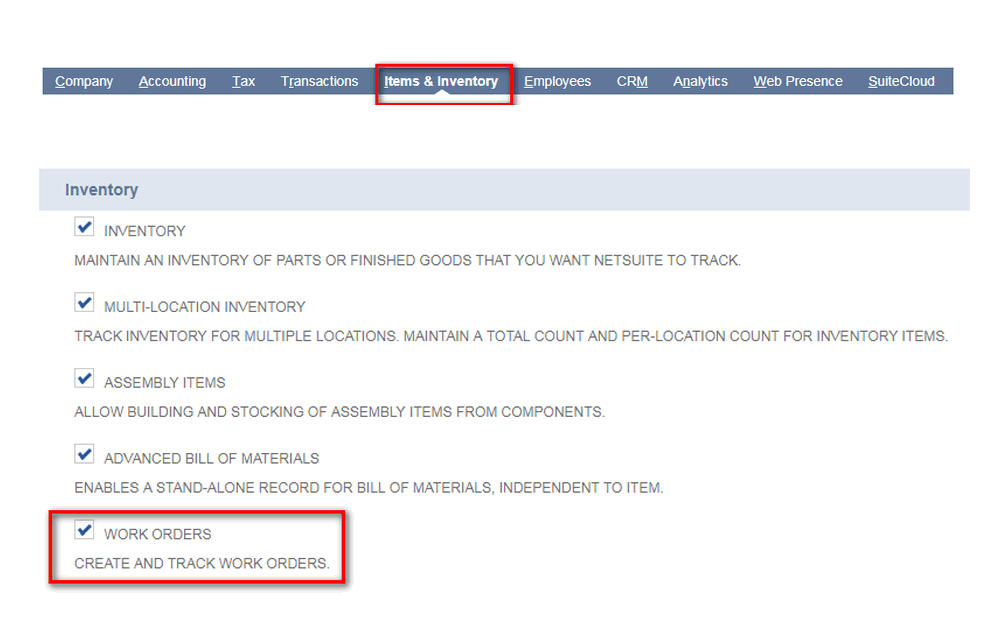This screenshot has height=624, width=1000.
Task: Go to the Tax tab
Action: coord(243,81)
